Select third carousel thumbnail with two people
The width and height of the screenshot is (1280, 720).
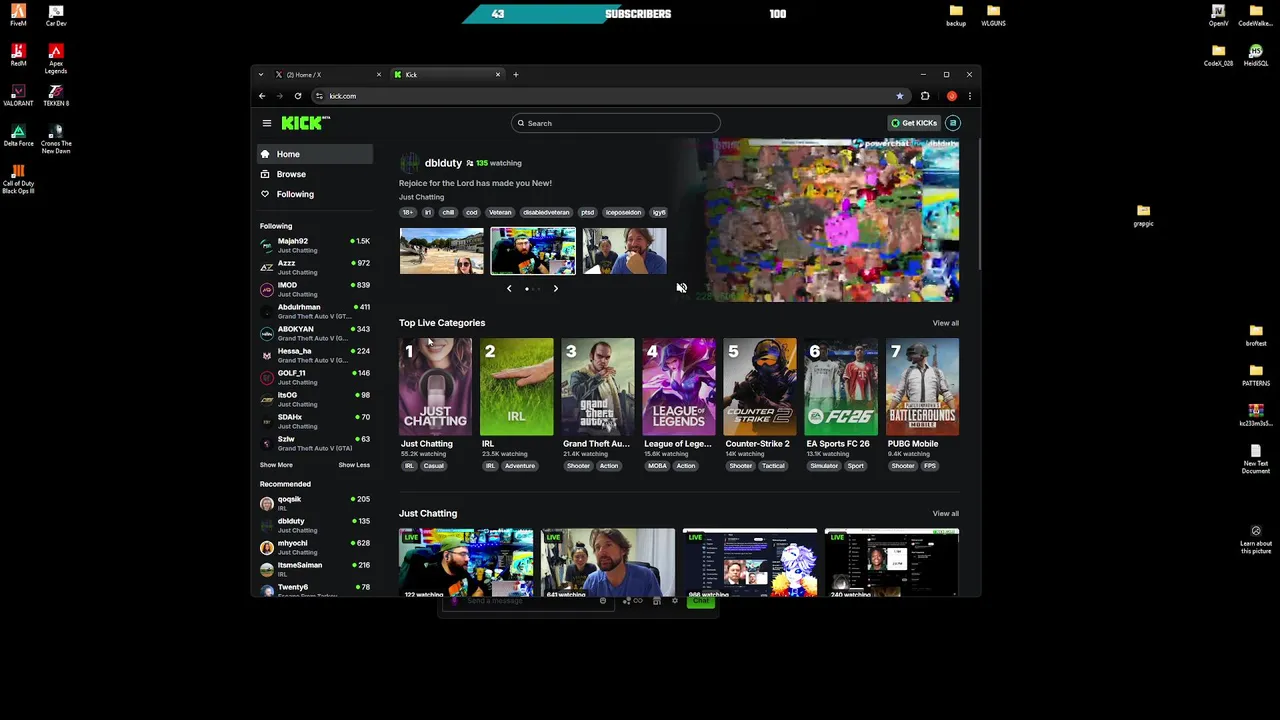(x=624, y=251)
